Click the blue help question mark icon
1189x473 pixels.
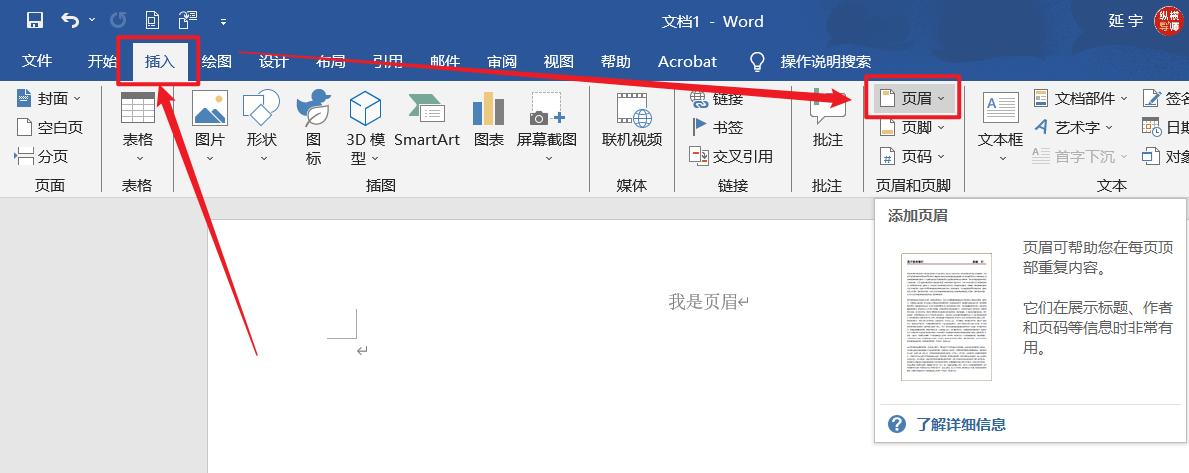pos(897,424)
